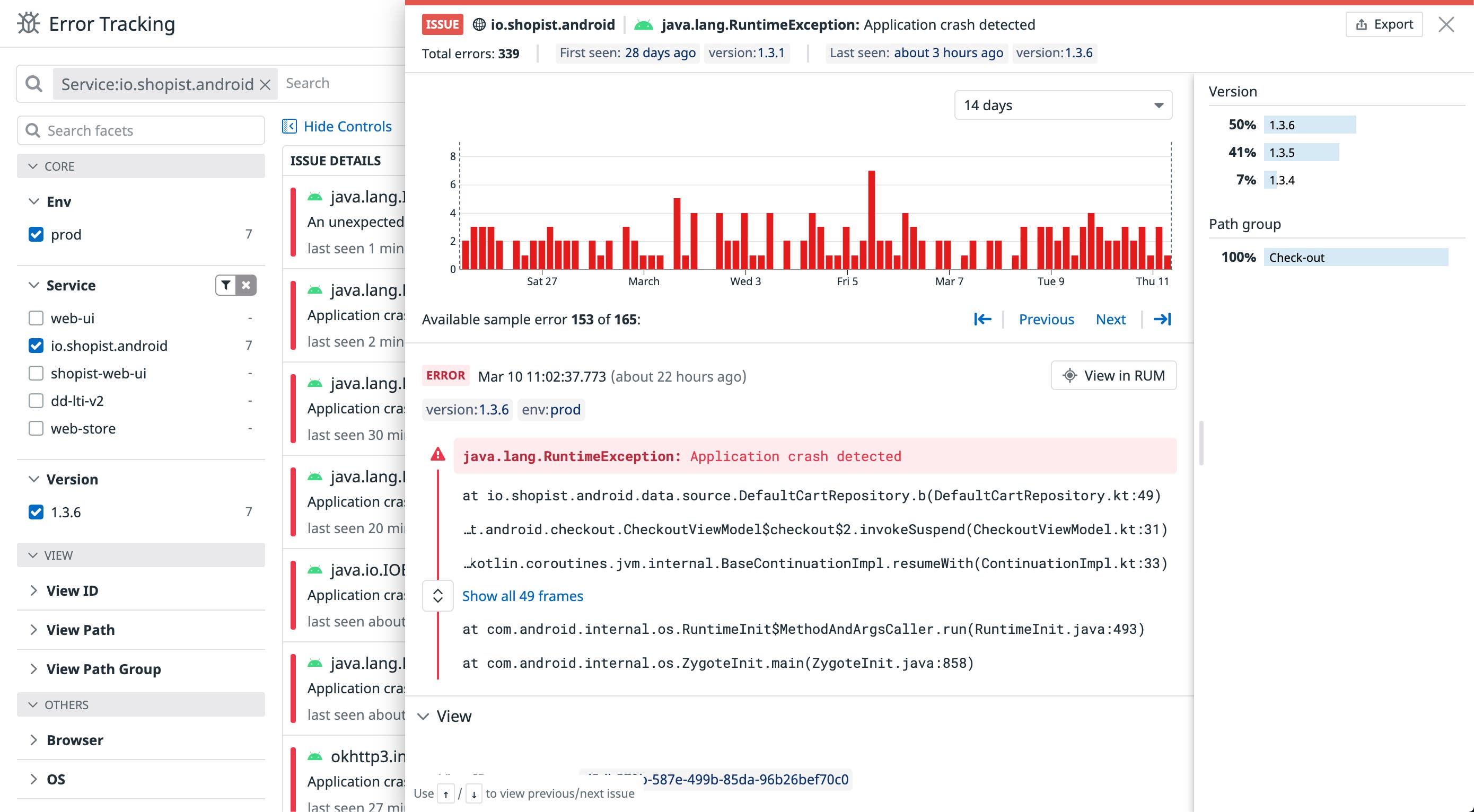Click the magnifier icon in Search facets field

(33, 130)
